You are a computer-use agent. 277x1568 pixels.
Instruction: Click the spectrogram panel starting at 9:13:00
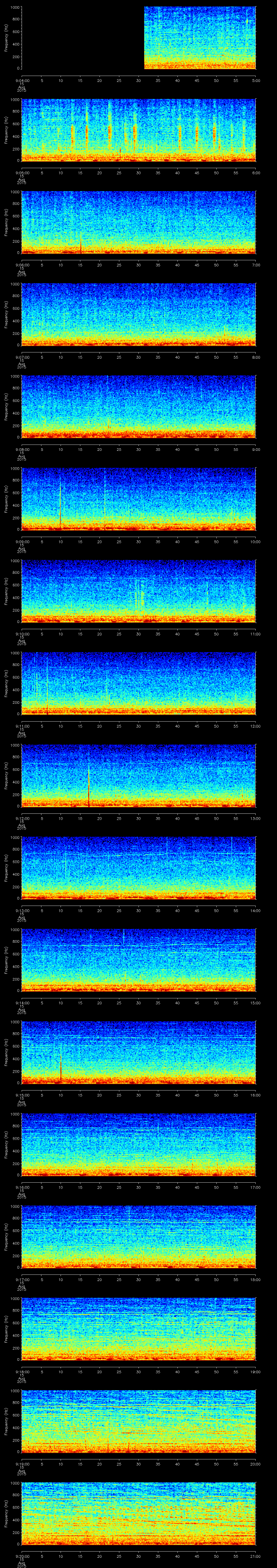coord(139,868)
